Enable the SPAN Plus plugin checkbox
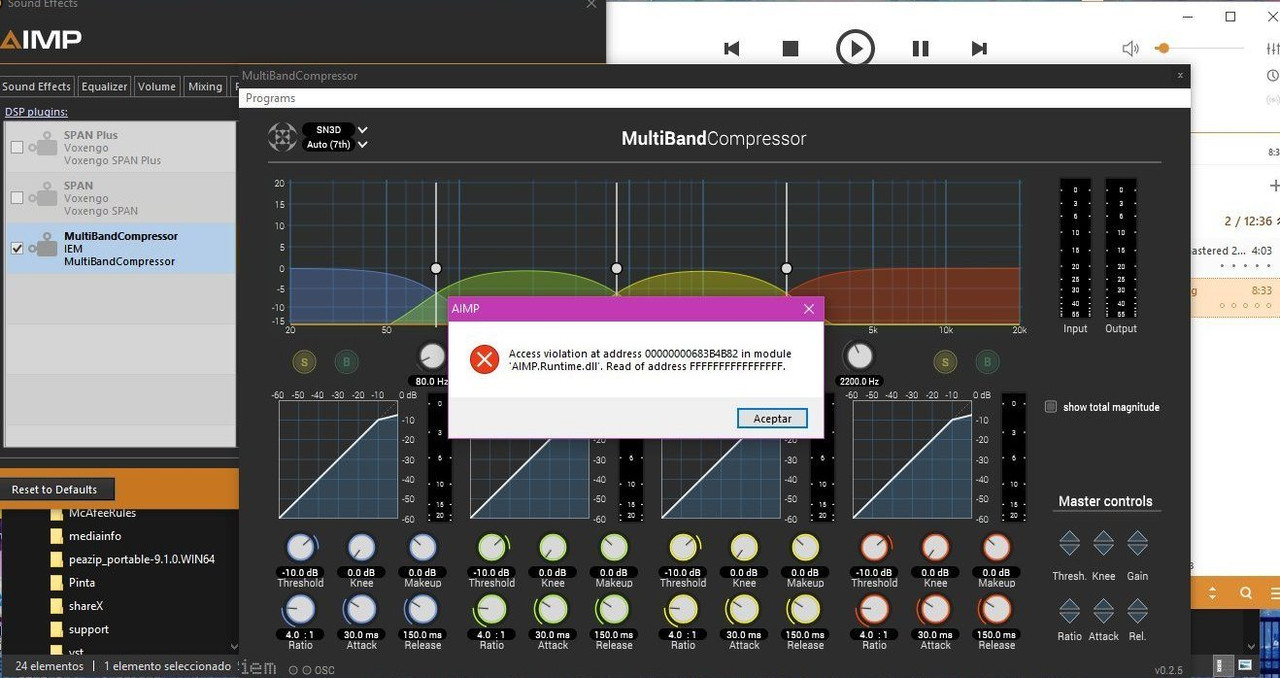Viewport: 1280px width, 678px height. (x=16, y=147)
